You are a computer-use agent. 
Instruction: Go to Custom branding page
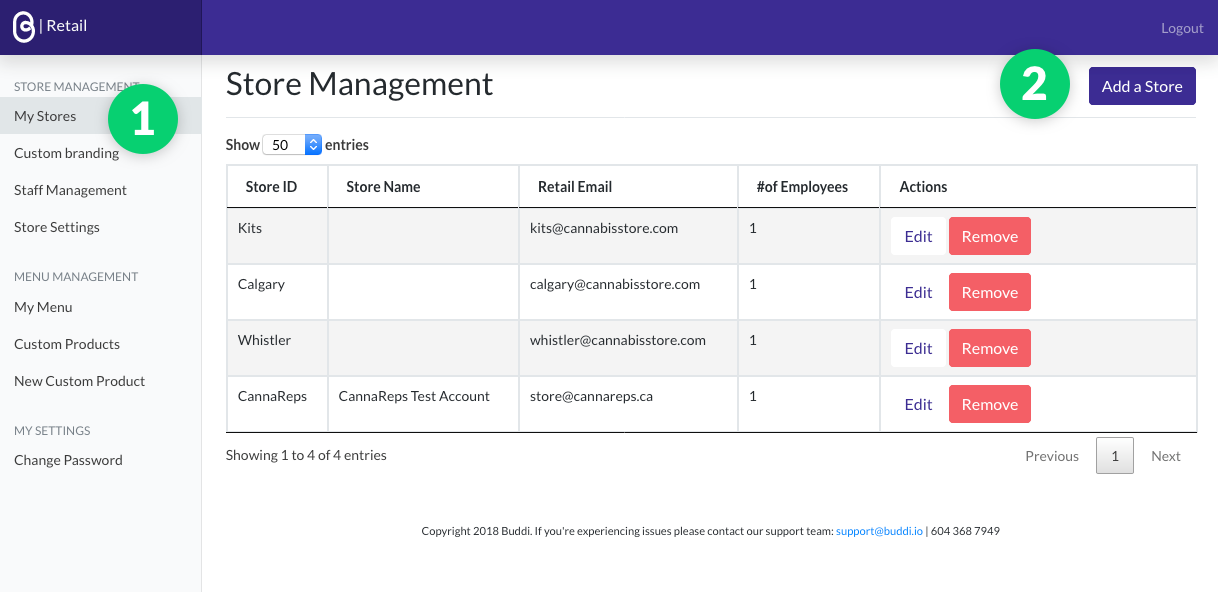click(66, 153)
